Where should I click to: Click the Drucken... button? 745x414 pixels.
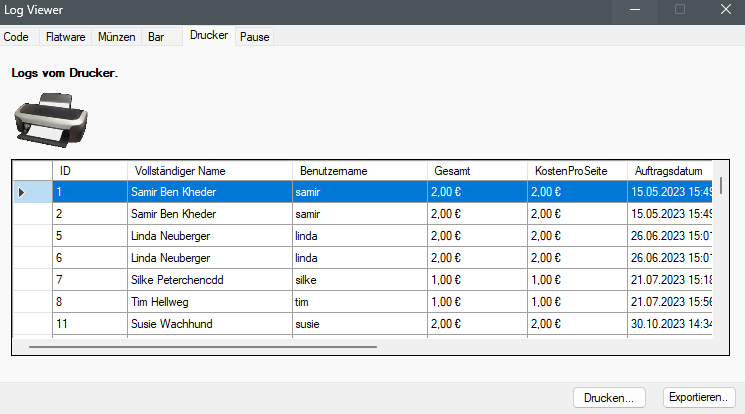[x=609, y=398]
